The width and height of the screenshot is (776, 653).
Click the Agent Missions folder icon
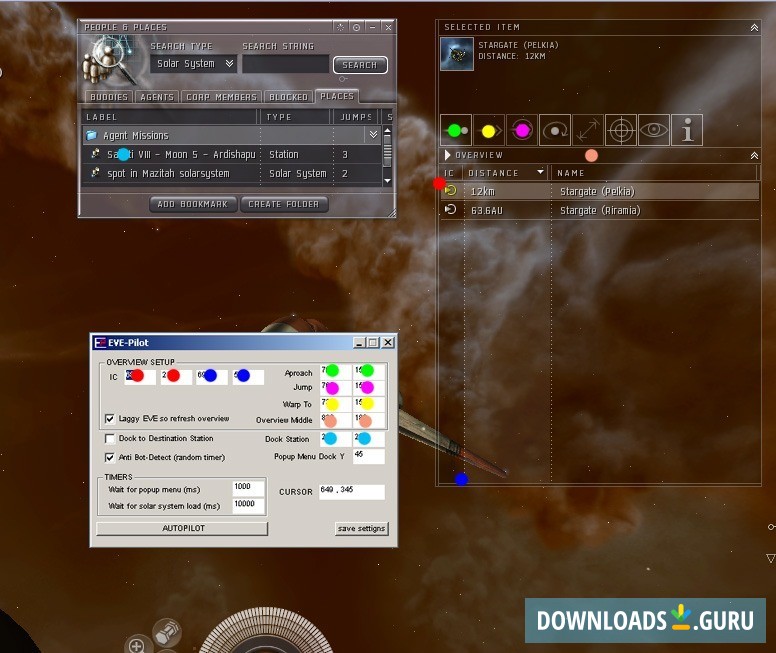[92, 135]
